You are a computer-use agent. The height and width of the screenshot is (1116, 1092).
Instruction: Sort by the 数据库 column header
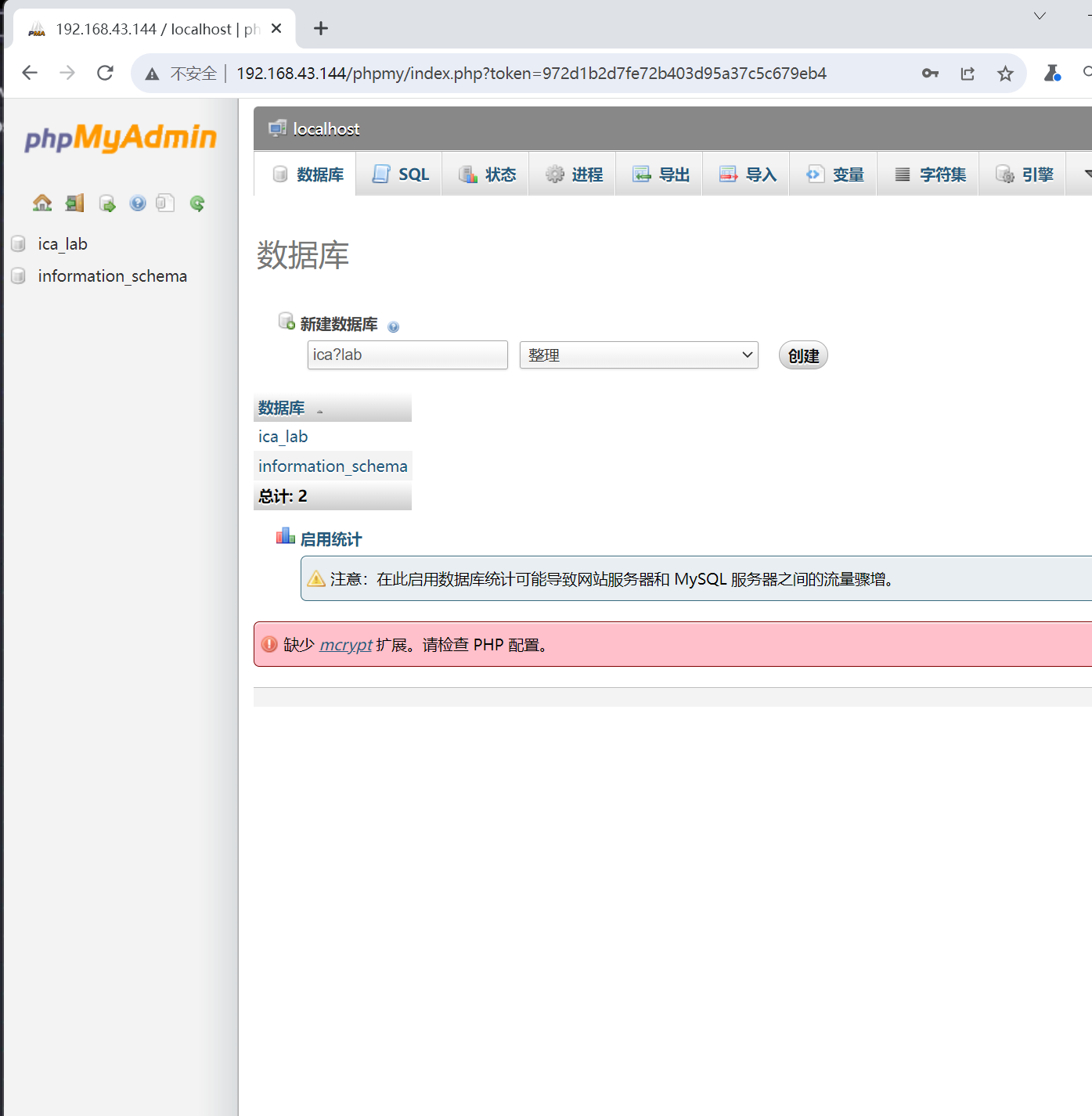pyautogui.click(x=282, y=408)
